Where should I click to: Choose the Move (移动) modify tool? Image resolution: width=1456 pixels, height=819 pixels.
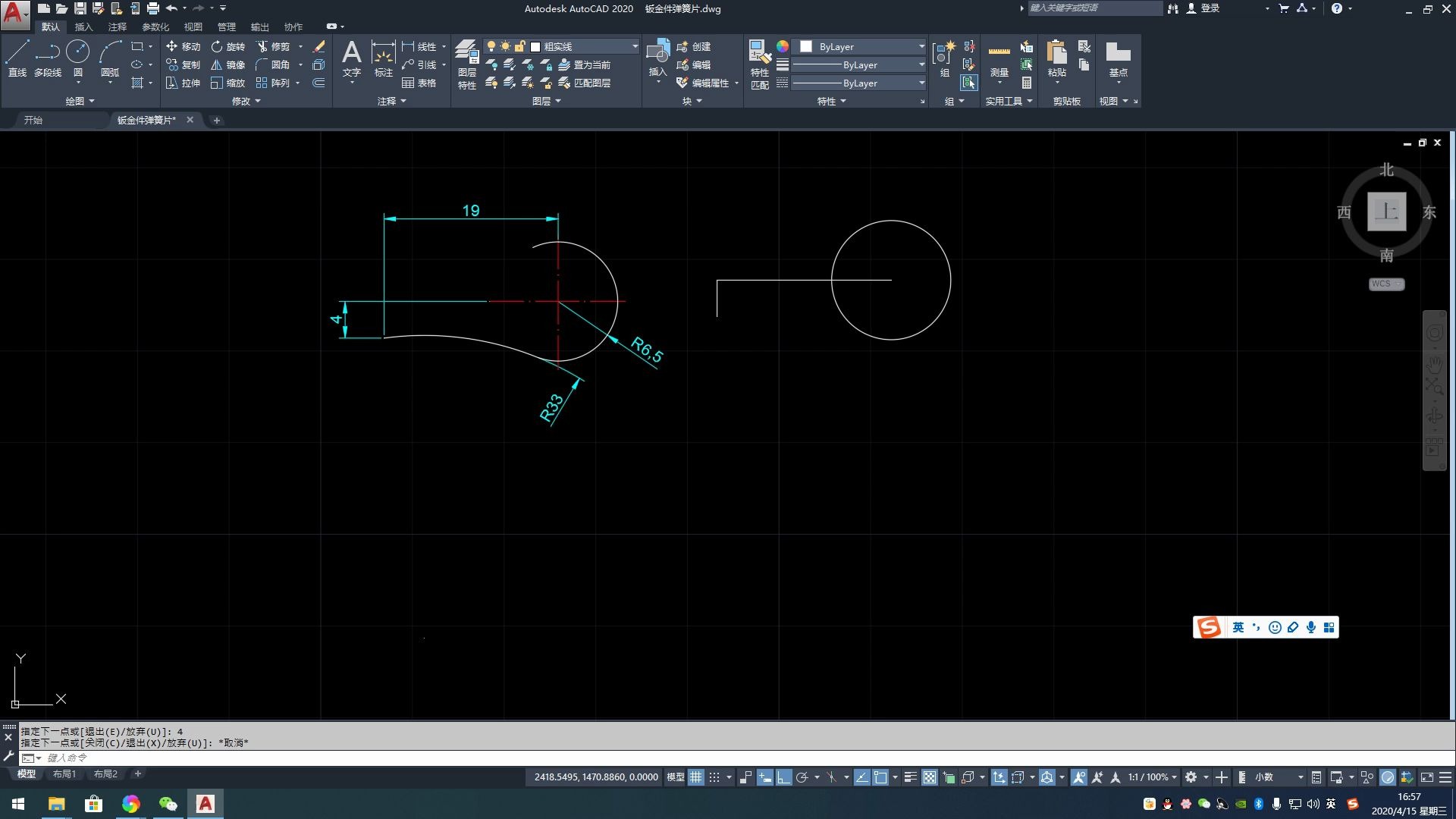(183, 46)
